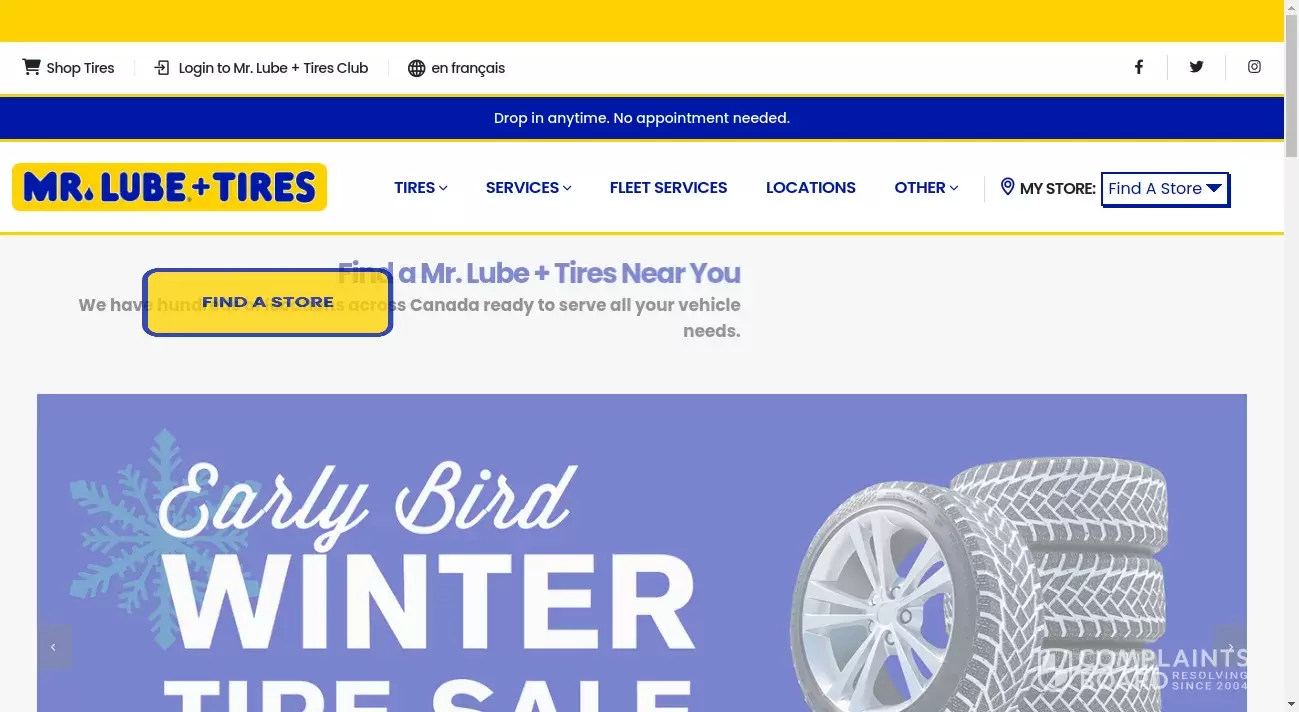Click the Mr. Lube + Tires logo
This screenshot has width=1299, height=712.
tap(170, 187)
